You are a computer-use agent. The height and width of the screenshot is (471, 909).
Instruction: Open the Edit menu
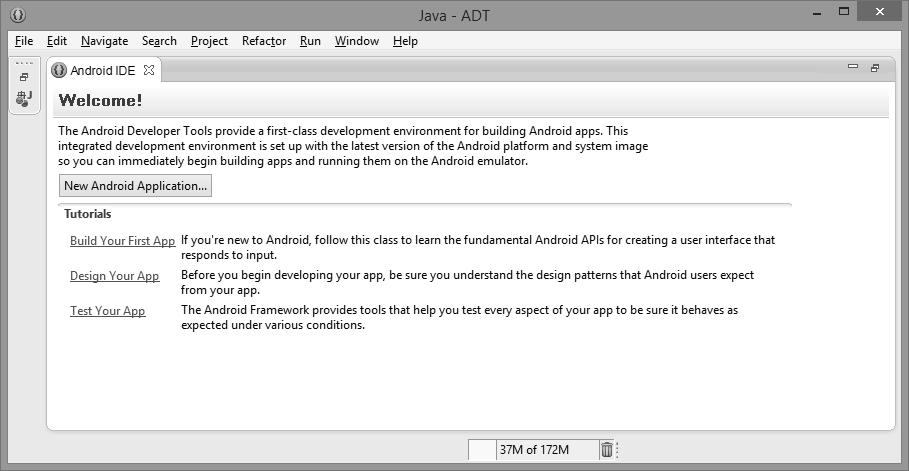(x=57, y=41)
